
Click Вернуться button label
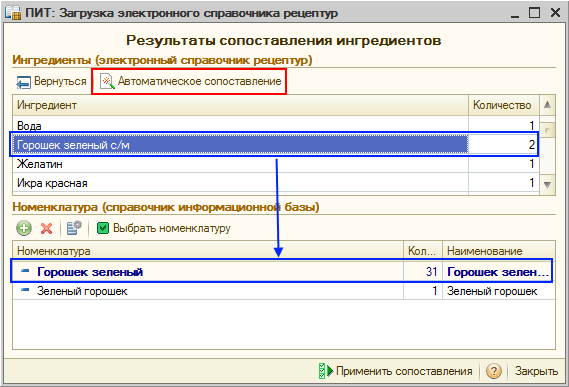(60, 81)
